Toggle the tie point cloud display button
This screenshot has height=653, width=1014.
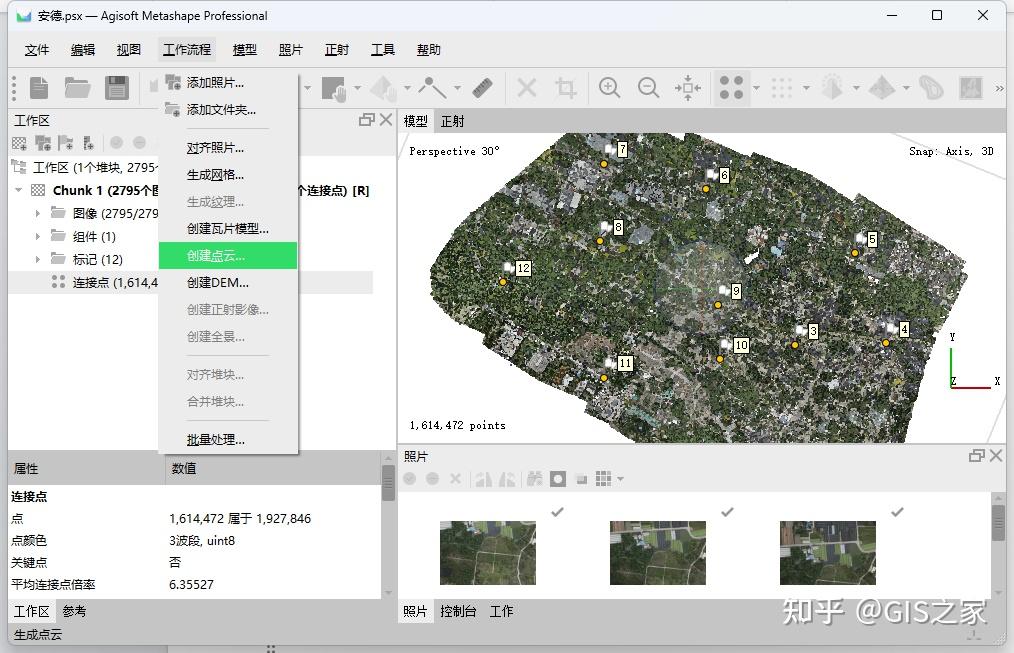[x=731, y=88]
